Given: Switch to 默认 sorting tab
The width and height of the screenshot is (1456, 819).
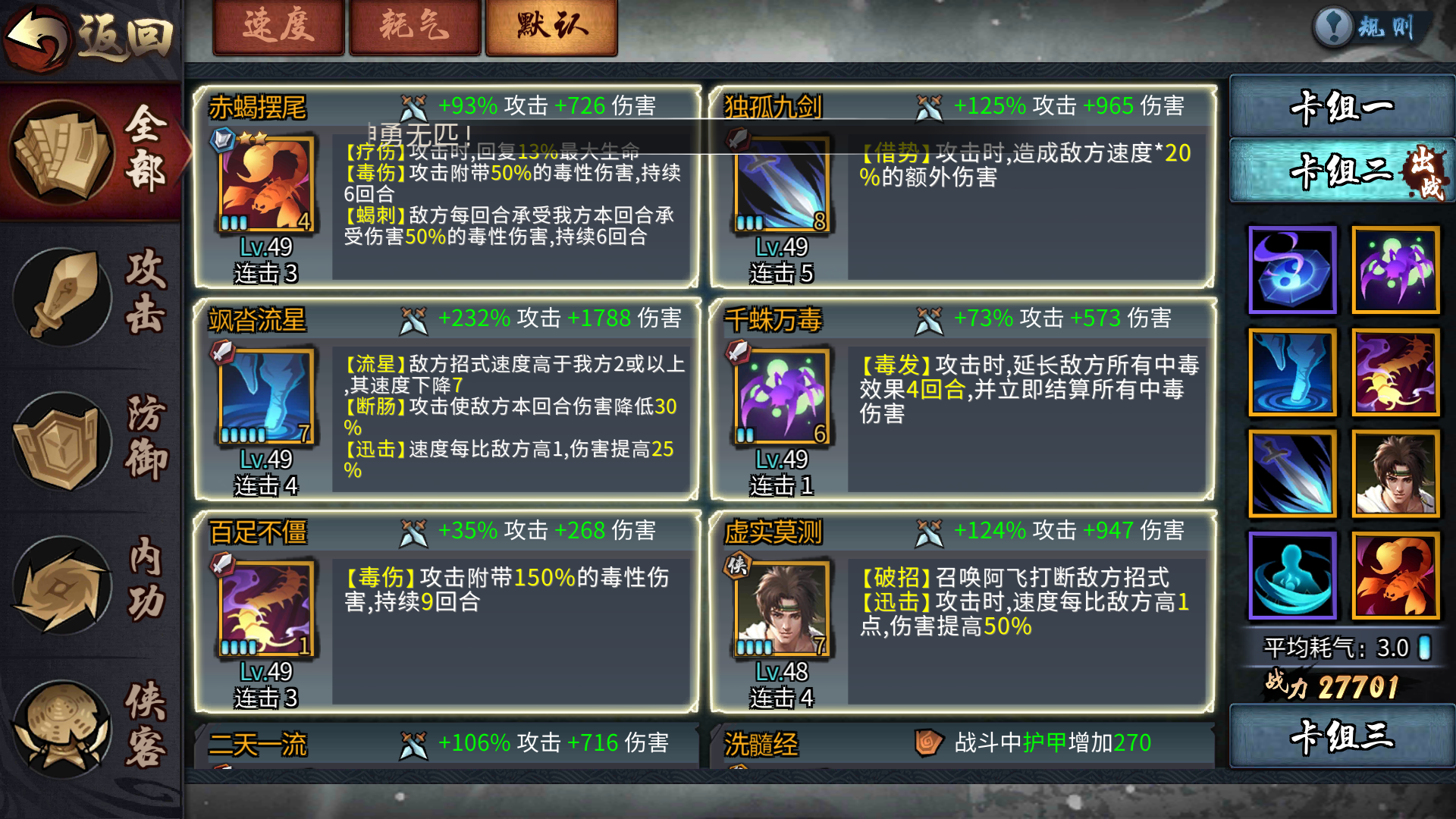Looking at the screenshot, I should pos(551,27).
